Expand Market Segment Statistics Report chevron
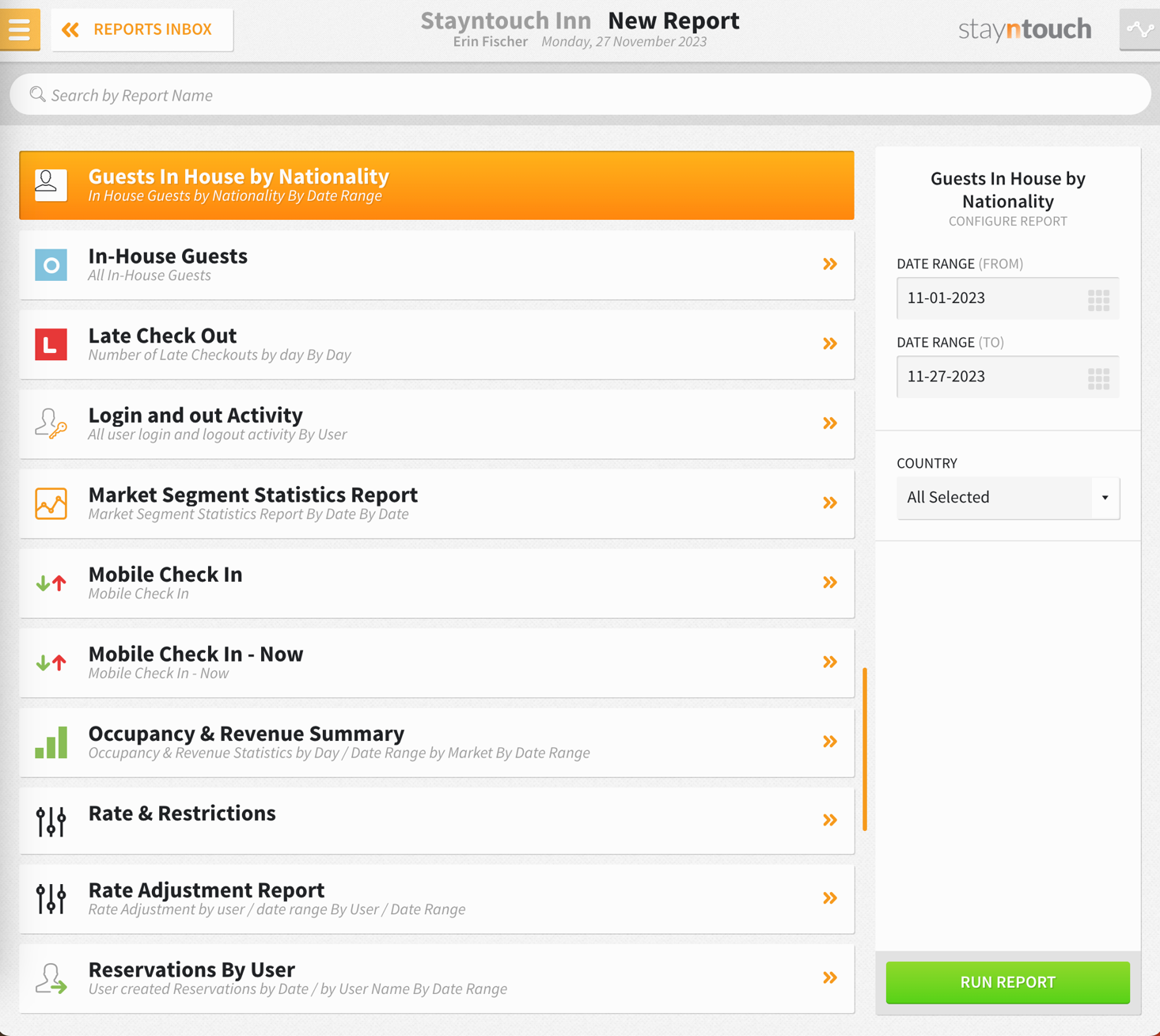The image size is (1160, 1036). tap(829, 503)
